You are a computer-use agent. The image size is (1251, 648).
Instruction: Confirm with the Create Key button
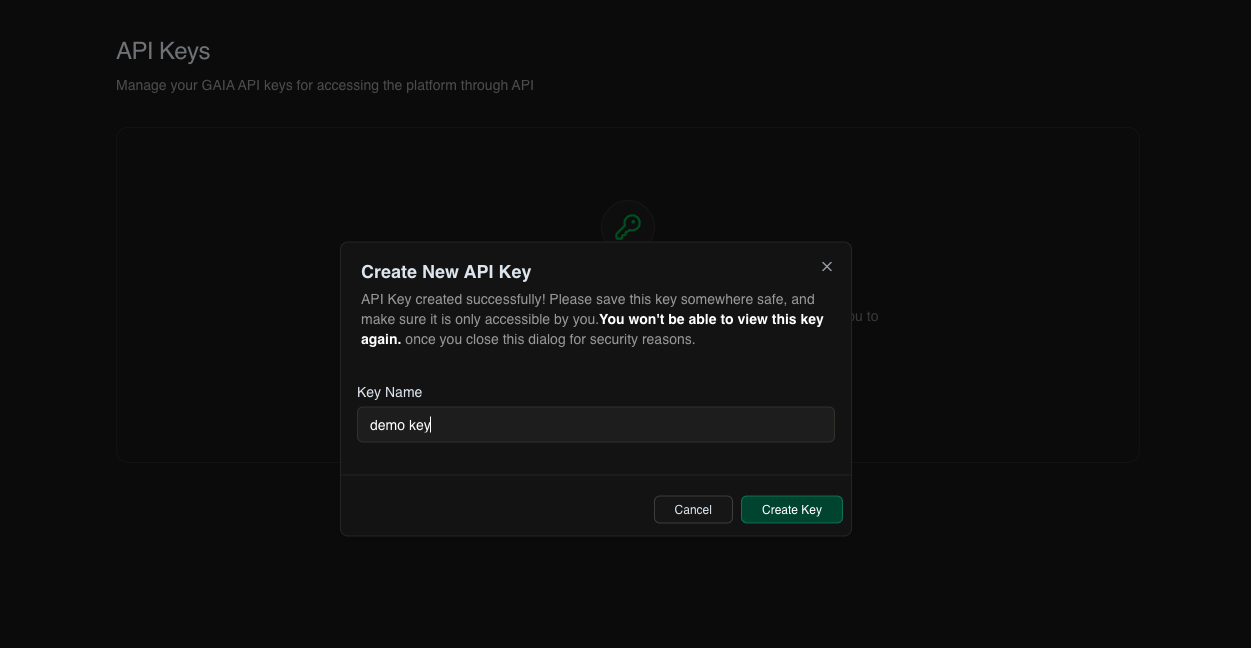click(x=791, y=509)
